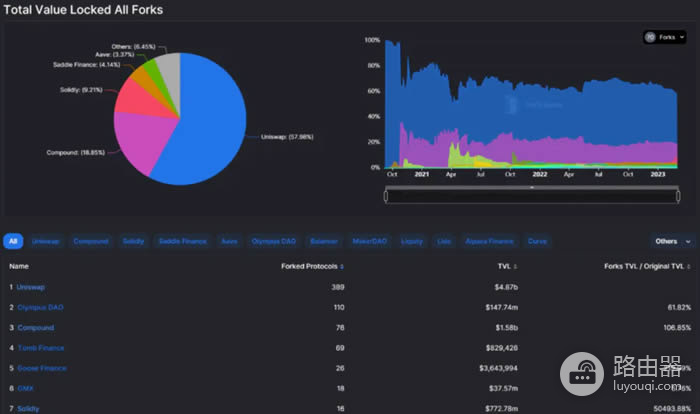700x414 pixels.
Task: Expand the Others dropdown
Action: (672, 241)
